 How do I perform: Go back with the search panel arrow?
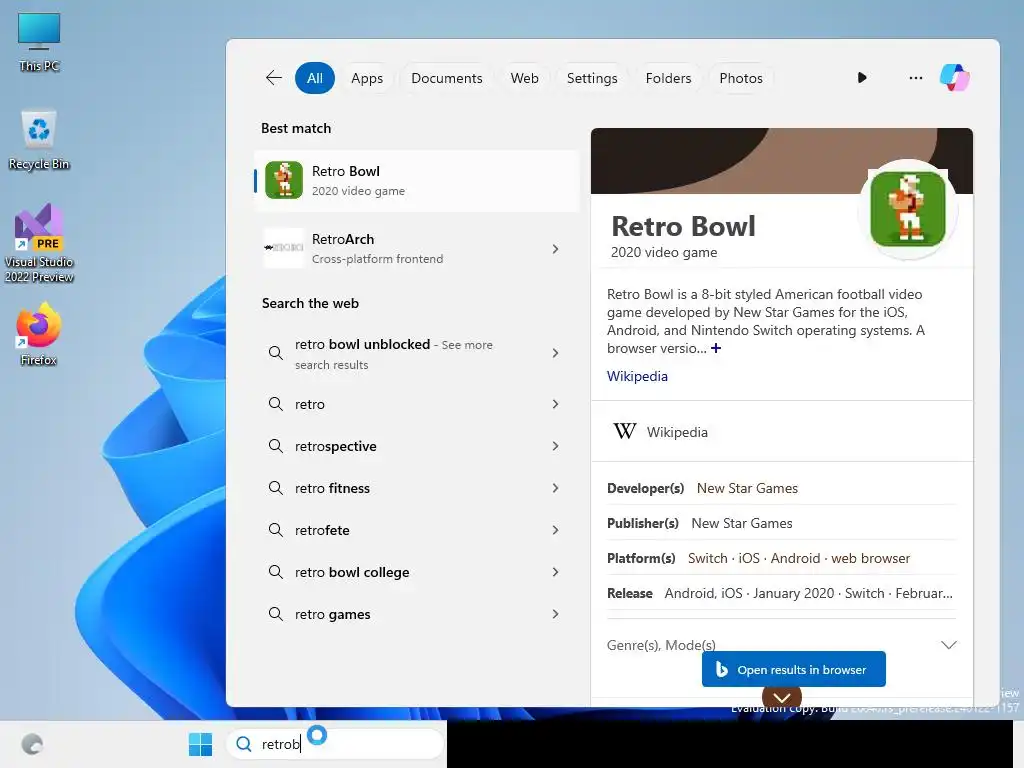pos(274,78)
